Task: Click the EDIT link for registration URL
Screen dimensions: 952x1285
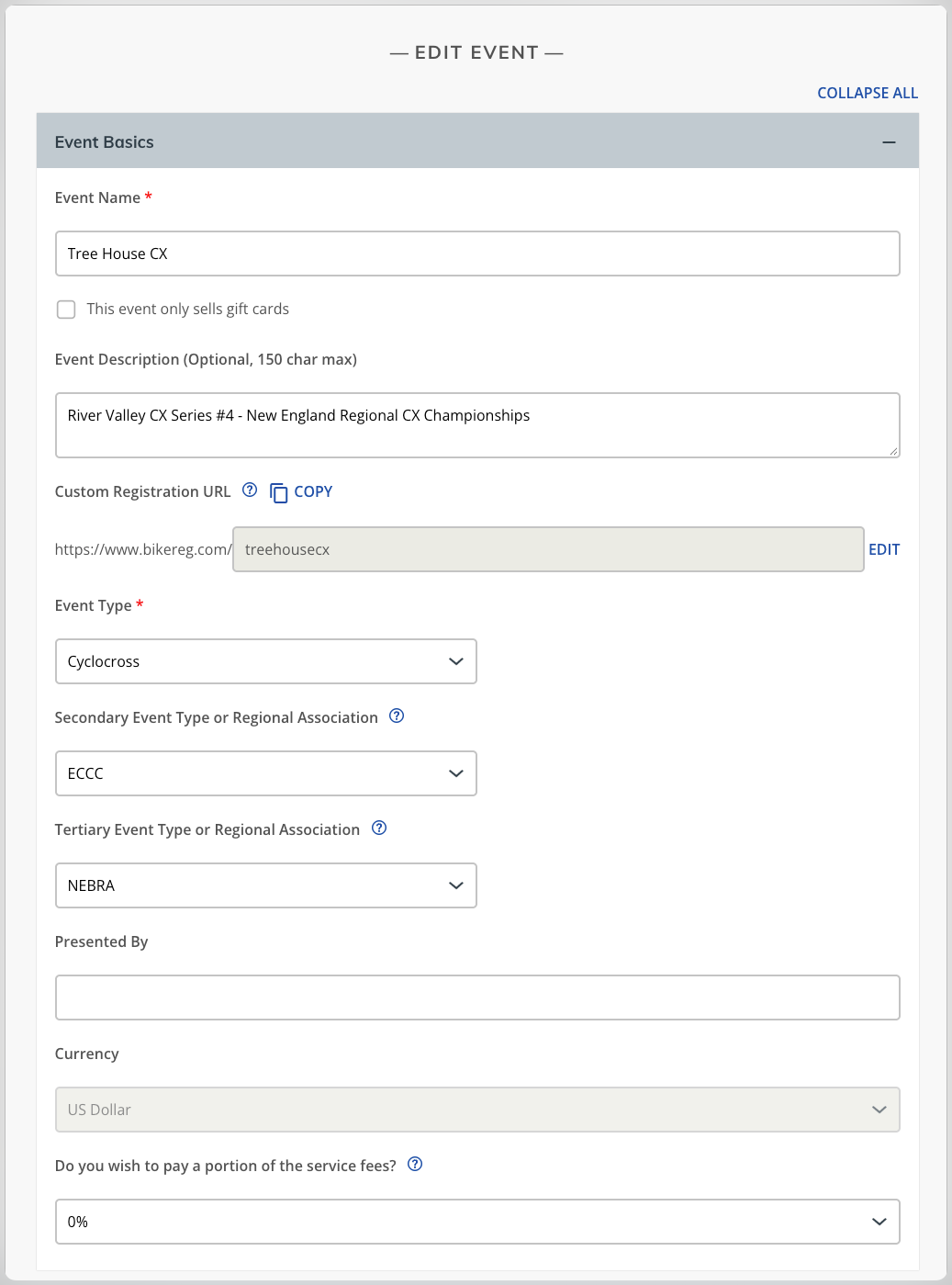Action: [x=884, y=549]
